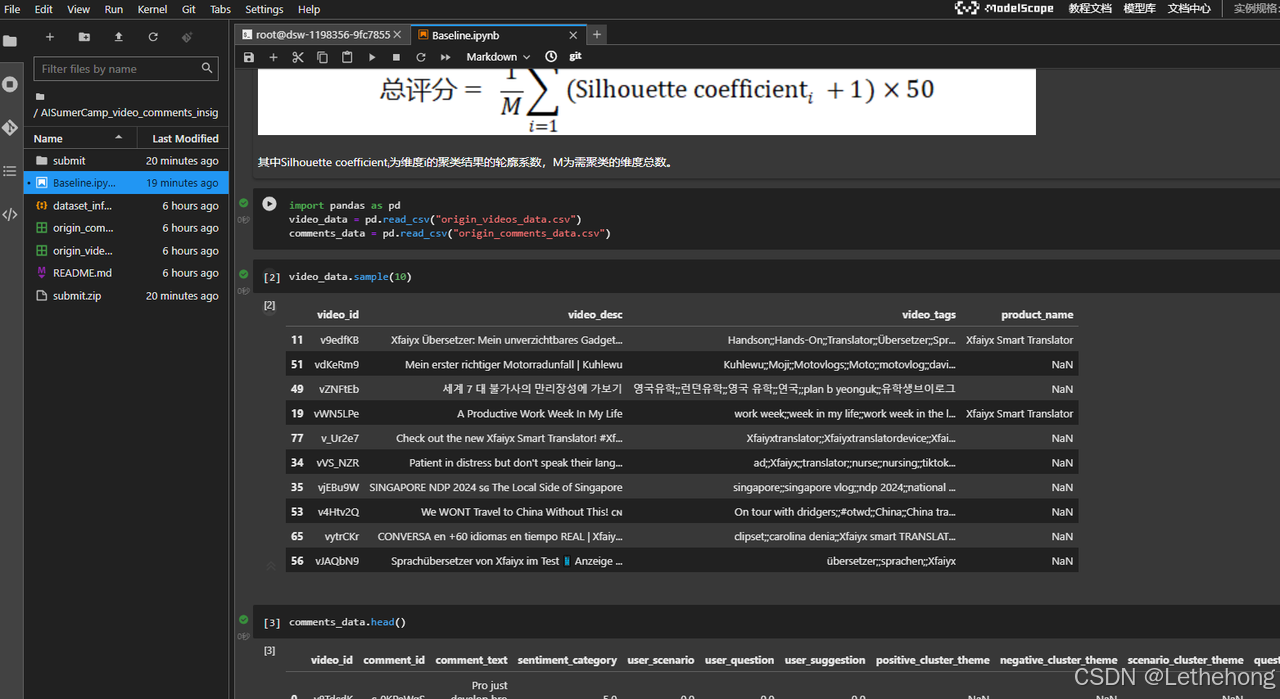
Task: Cut selected cell with scissors icon
Action: [298, 57]
